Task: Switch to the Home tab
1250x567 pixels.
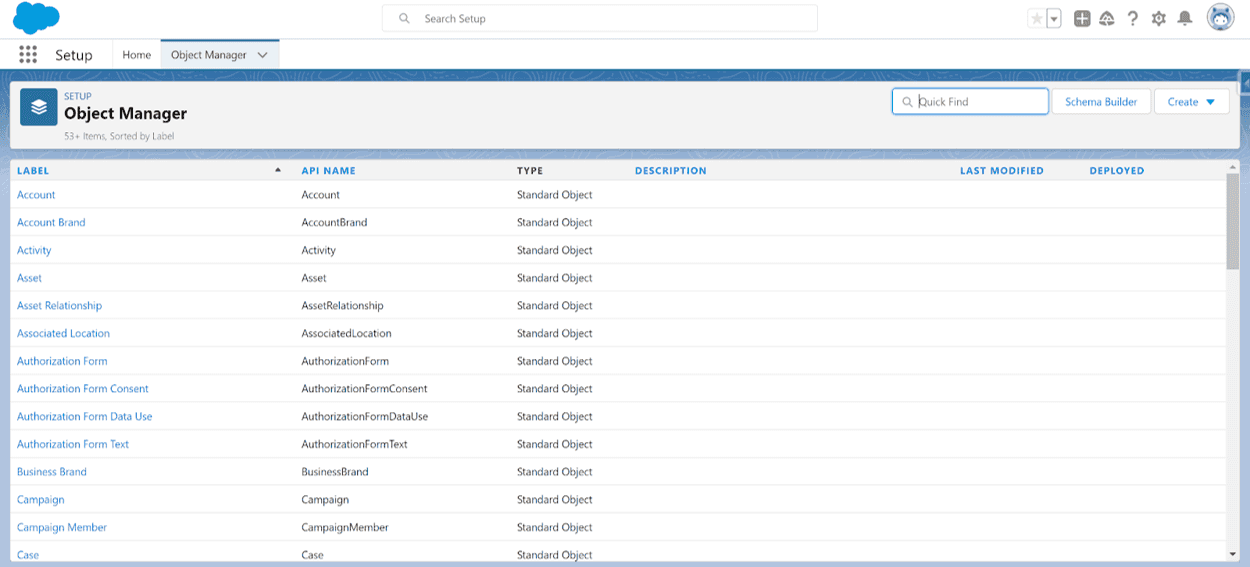Action: click(x=137, y=55)
